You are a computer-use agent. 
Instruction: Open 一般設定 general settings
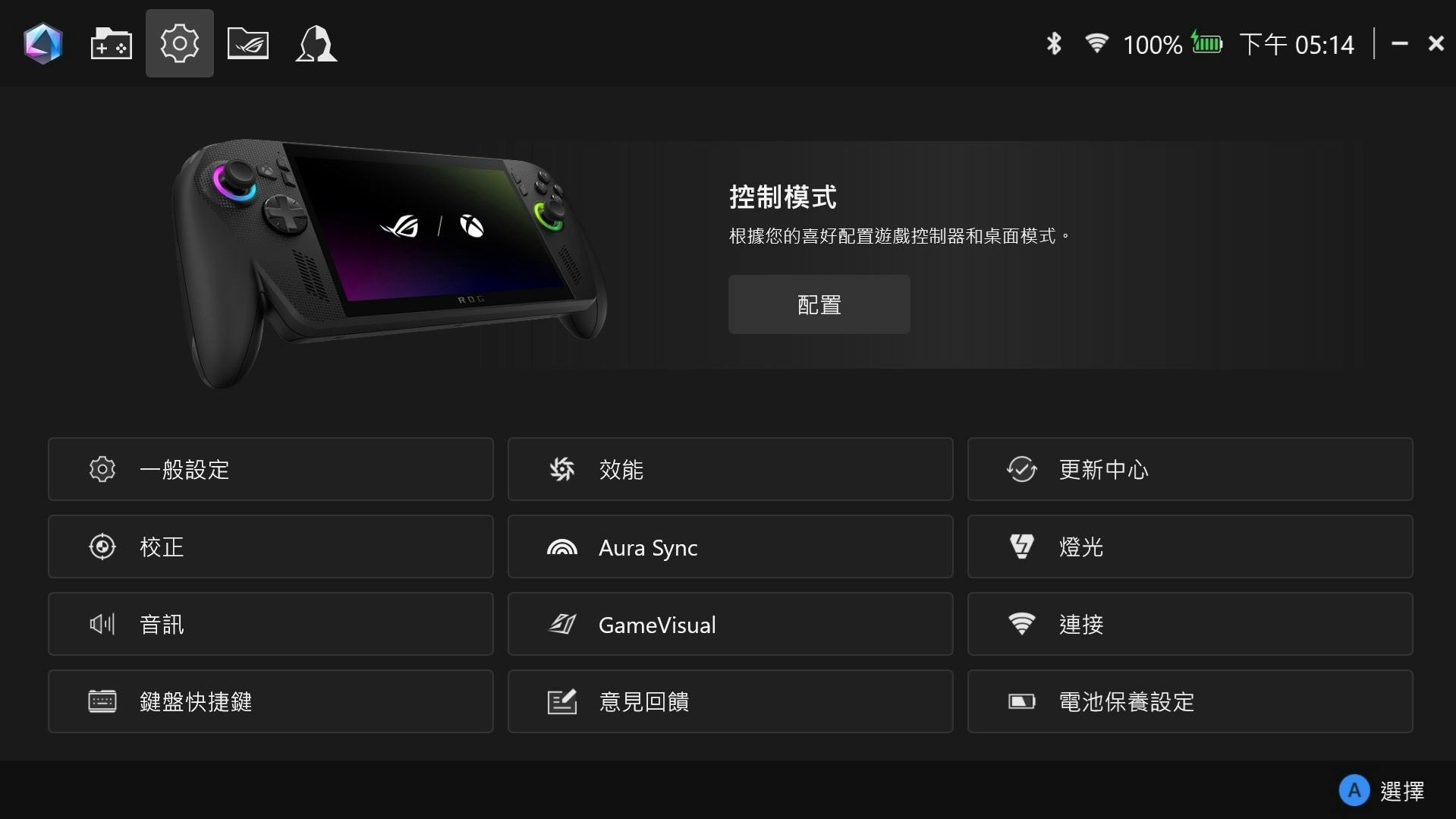click(x=271, y=469)
